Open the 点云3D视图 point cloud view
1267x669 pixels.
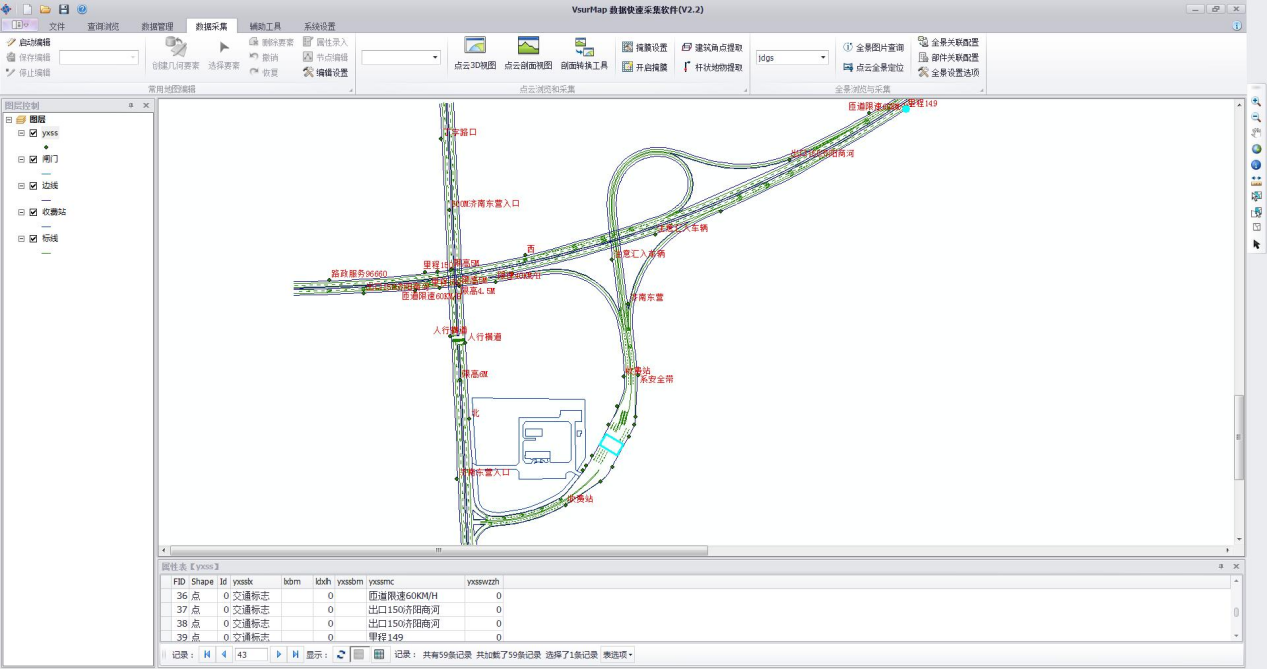point(474,52)
